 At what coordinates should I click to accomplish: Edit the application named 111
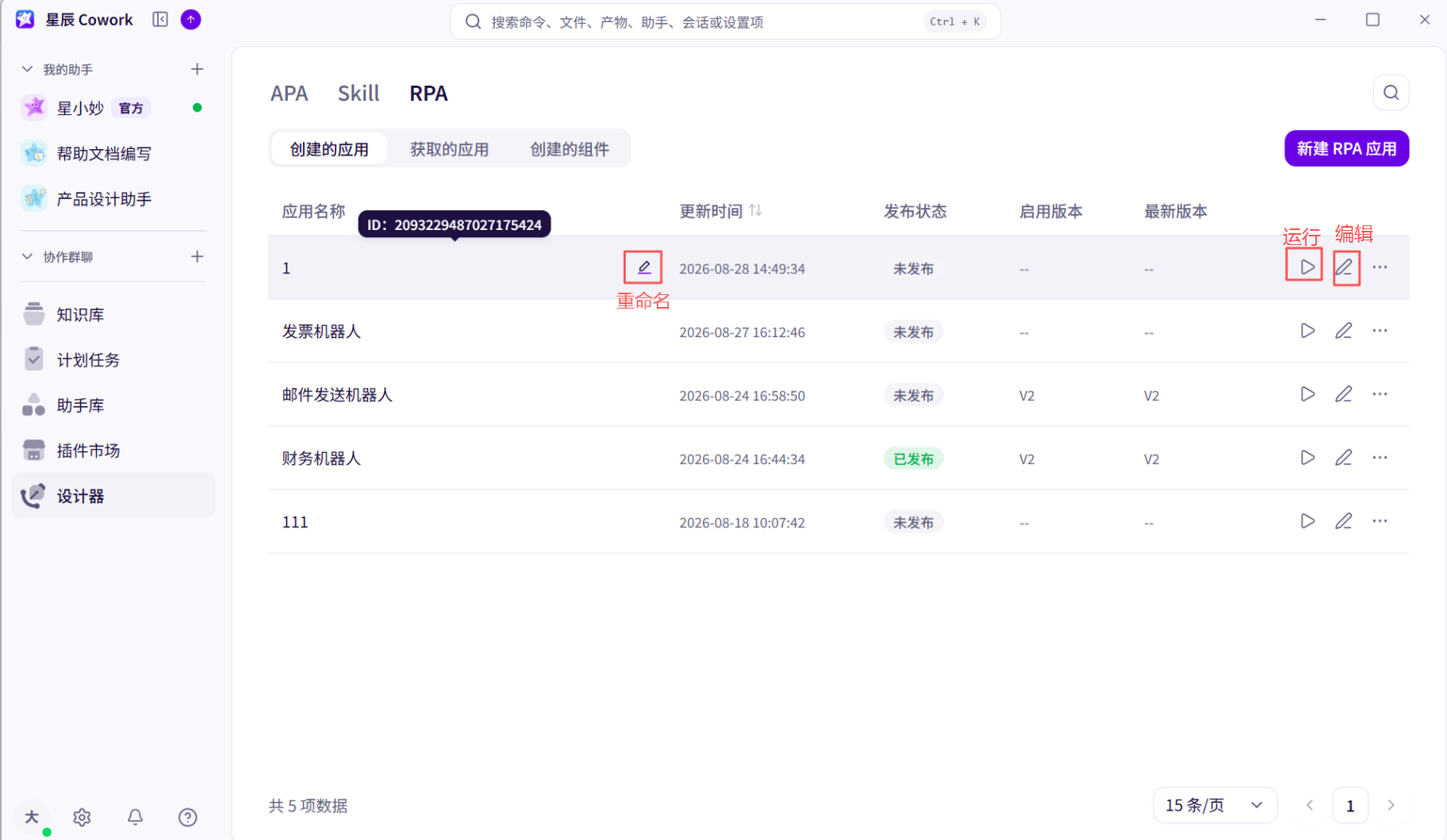(1343, 521)
